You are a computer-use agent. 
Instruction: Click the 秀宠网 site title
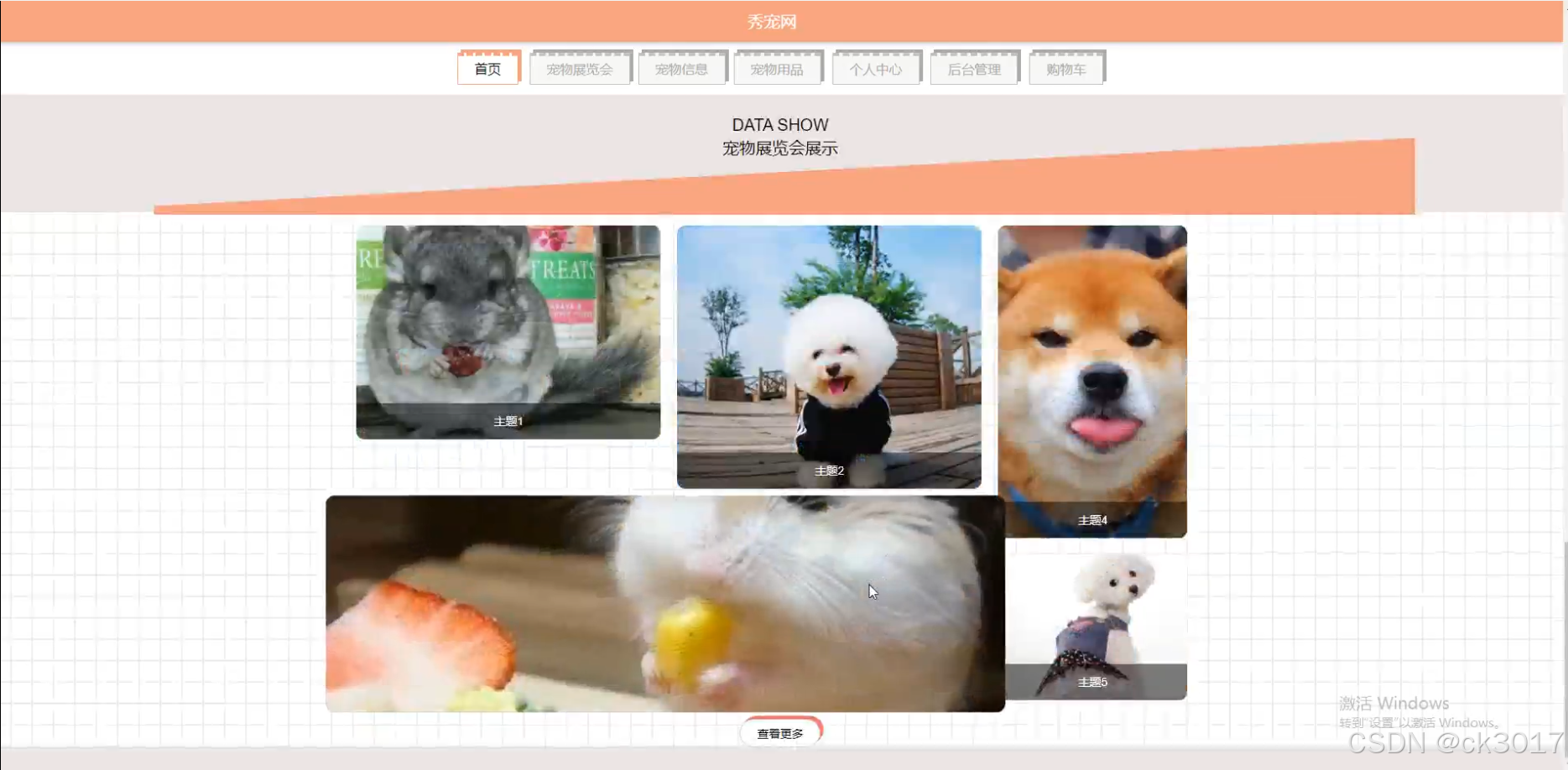[772, 22]
